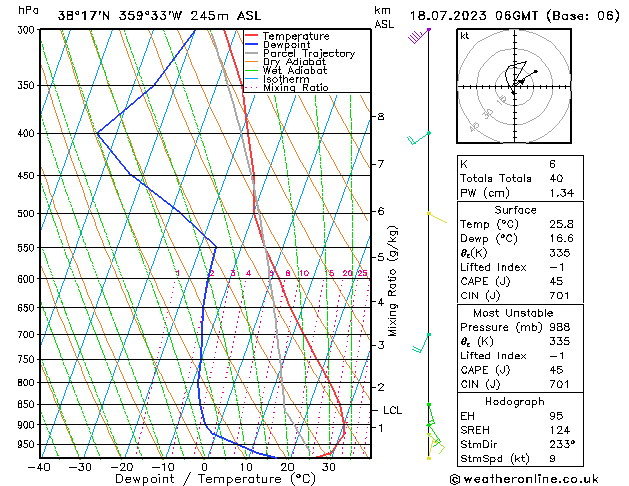Screen dimensions: 629x486
Task: Click the 'Parcel Trajectory' legend label
Action: 309,53
